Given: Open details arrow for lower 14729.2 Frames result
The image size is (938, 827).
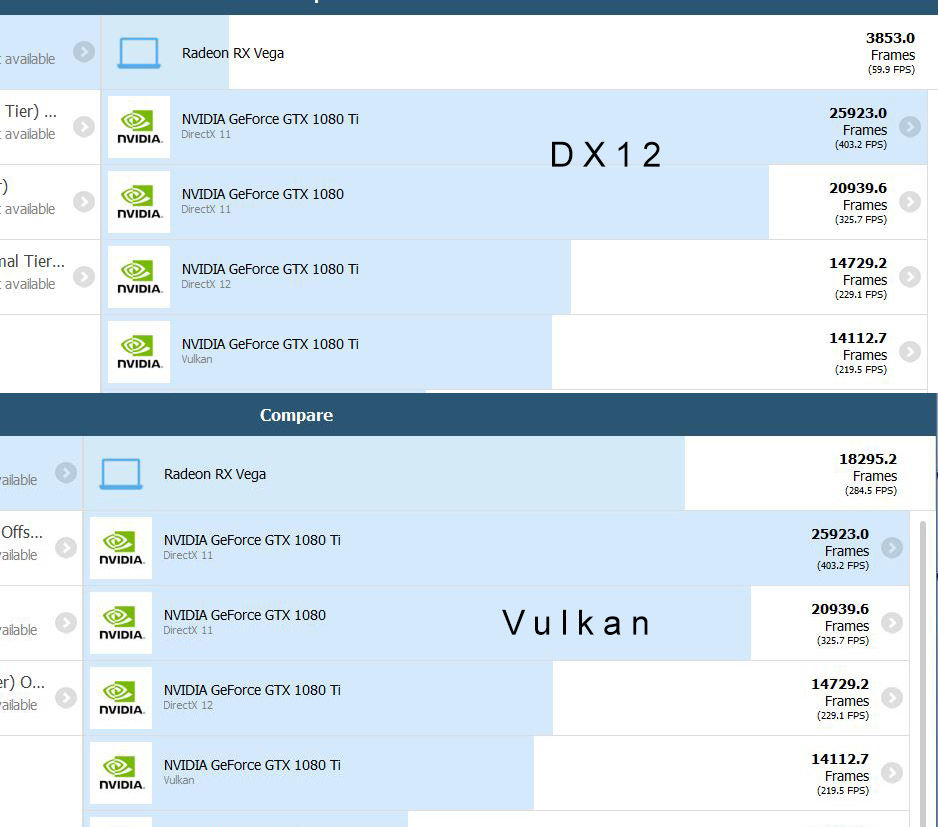Looking at the screenshot, I should pyautogui.click(x=891, y=698).
